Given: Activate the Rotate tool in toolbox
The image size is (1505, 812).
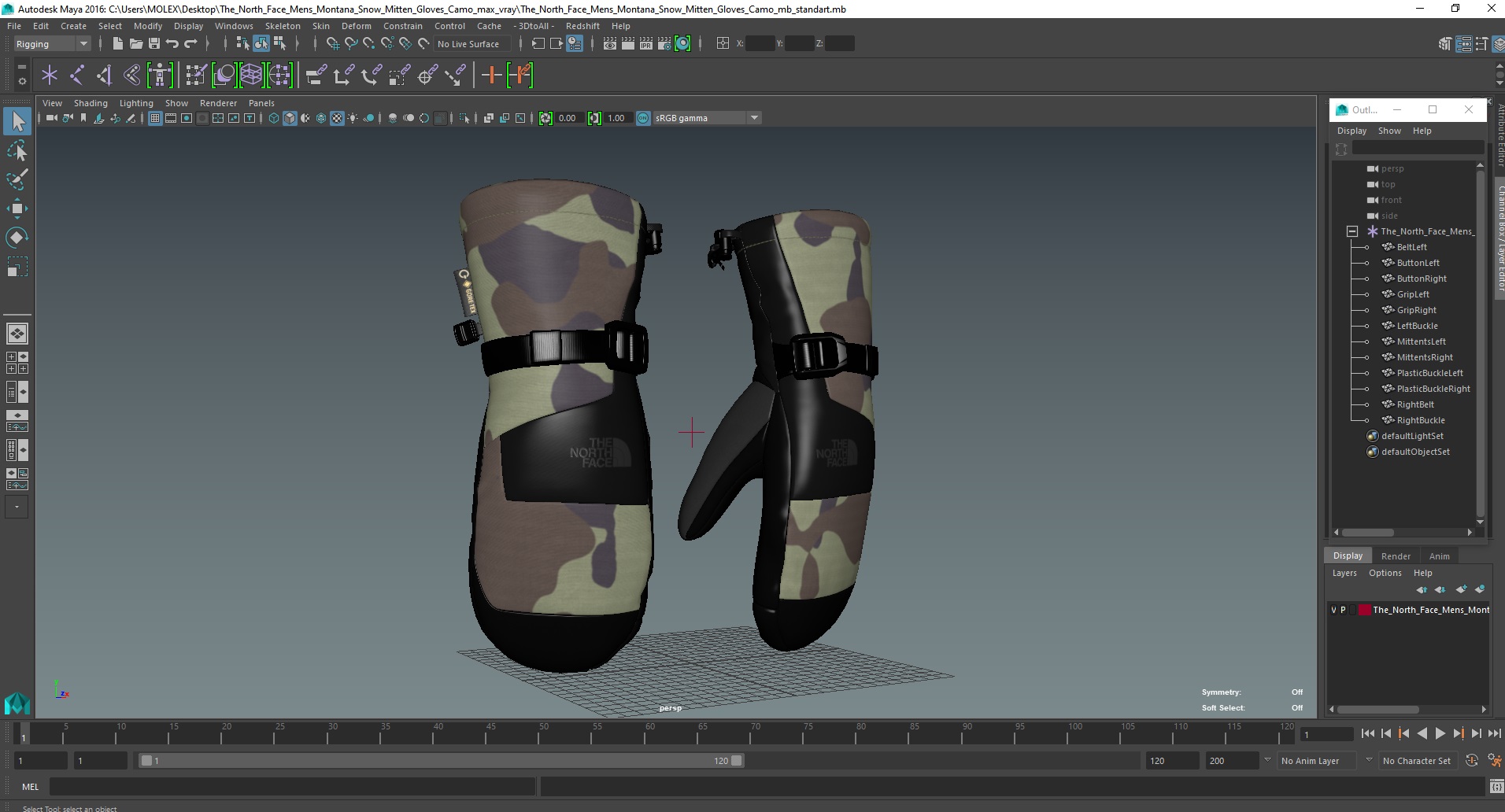Looking at the screenshot, I should (x=17, y=238).
